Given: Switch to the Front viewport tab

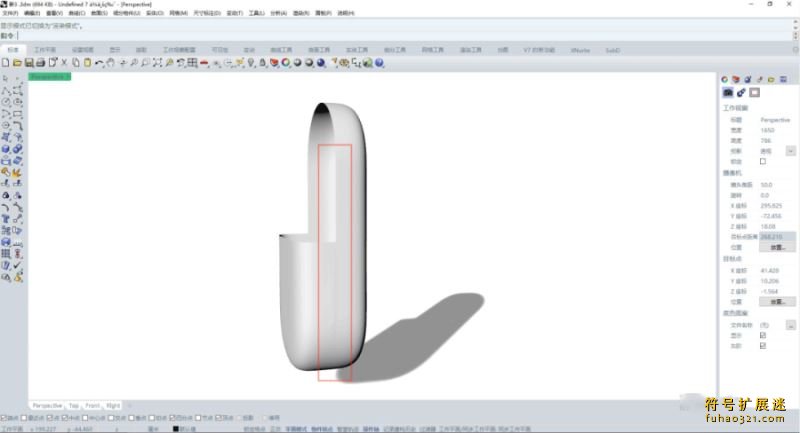Looking at the screenshot, I should pos(92,405).
